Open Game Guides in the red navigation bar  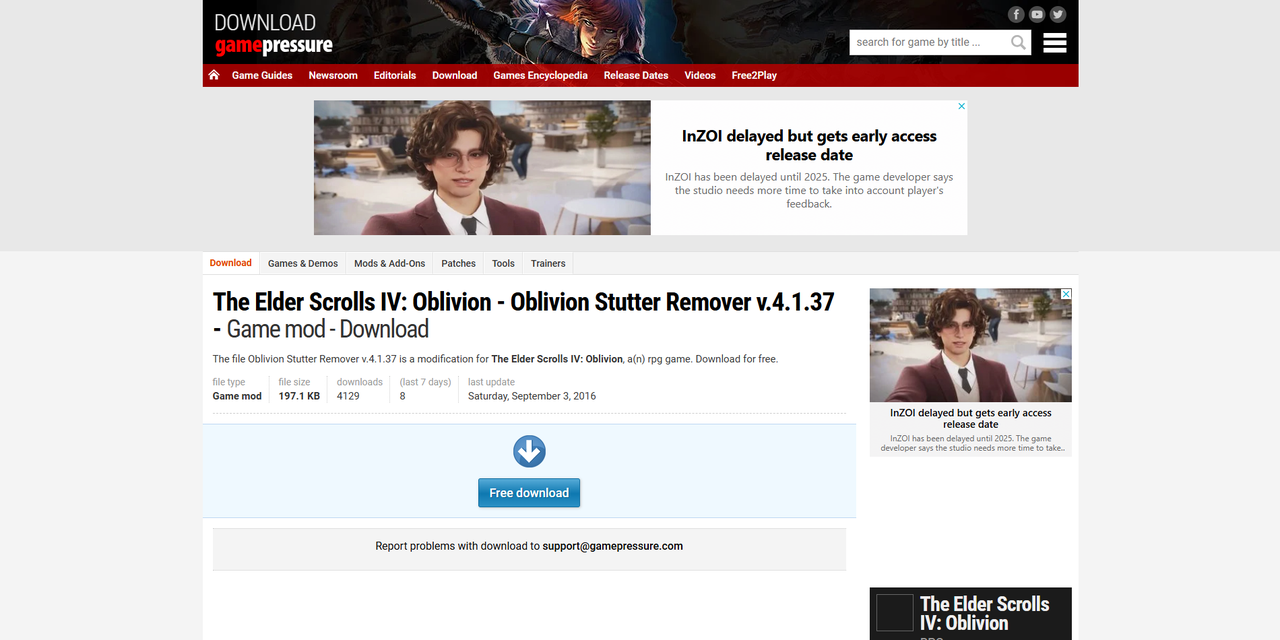pyautogui.click(x=262, y=75)
